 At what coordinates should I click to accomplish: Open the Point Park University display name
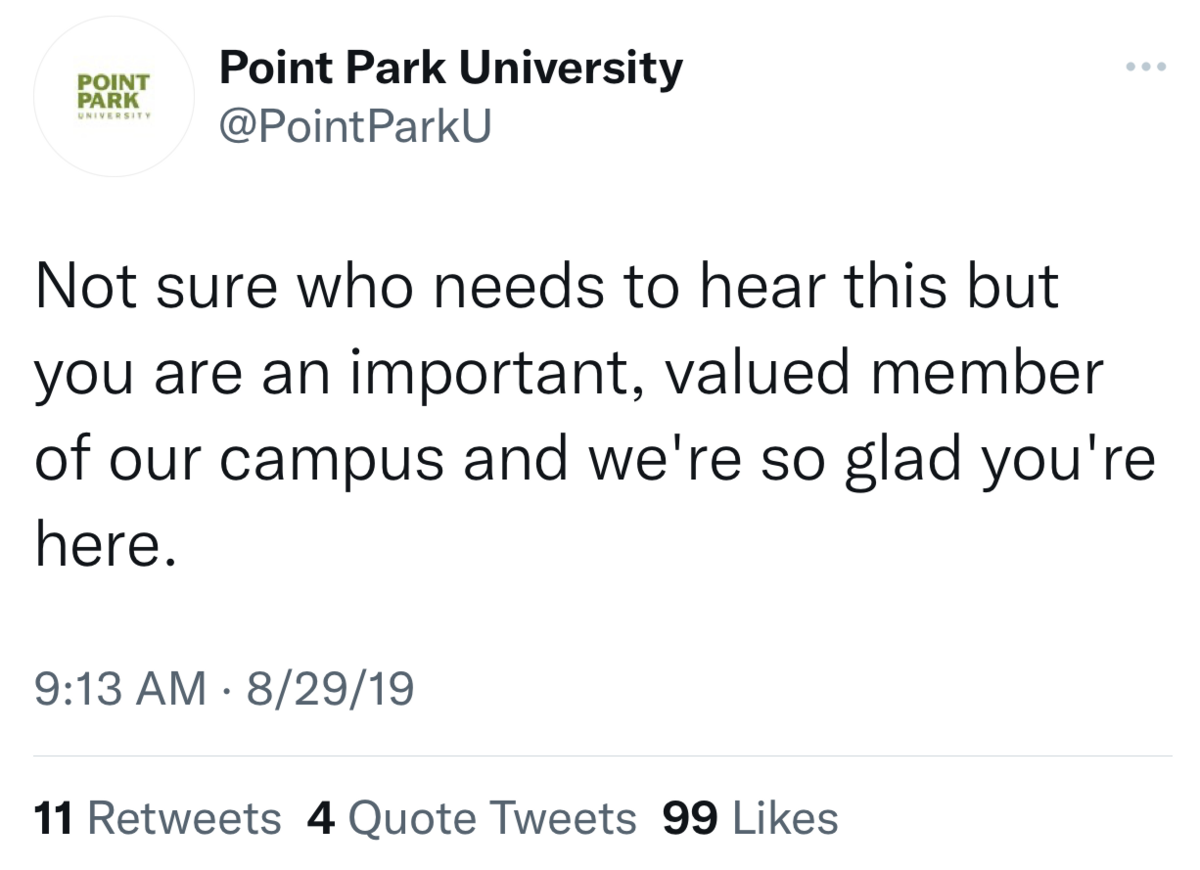(451, 69)
